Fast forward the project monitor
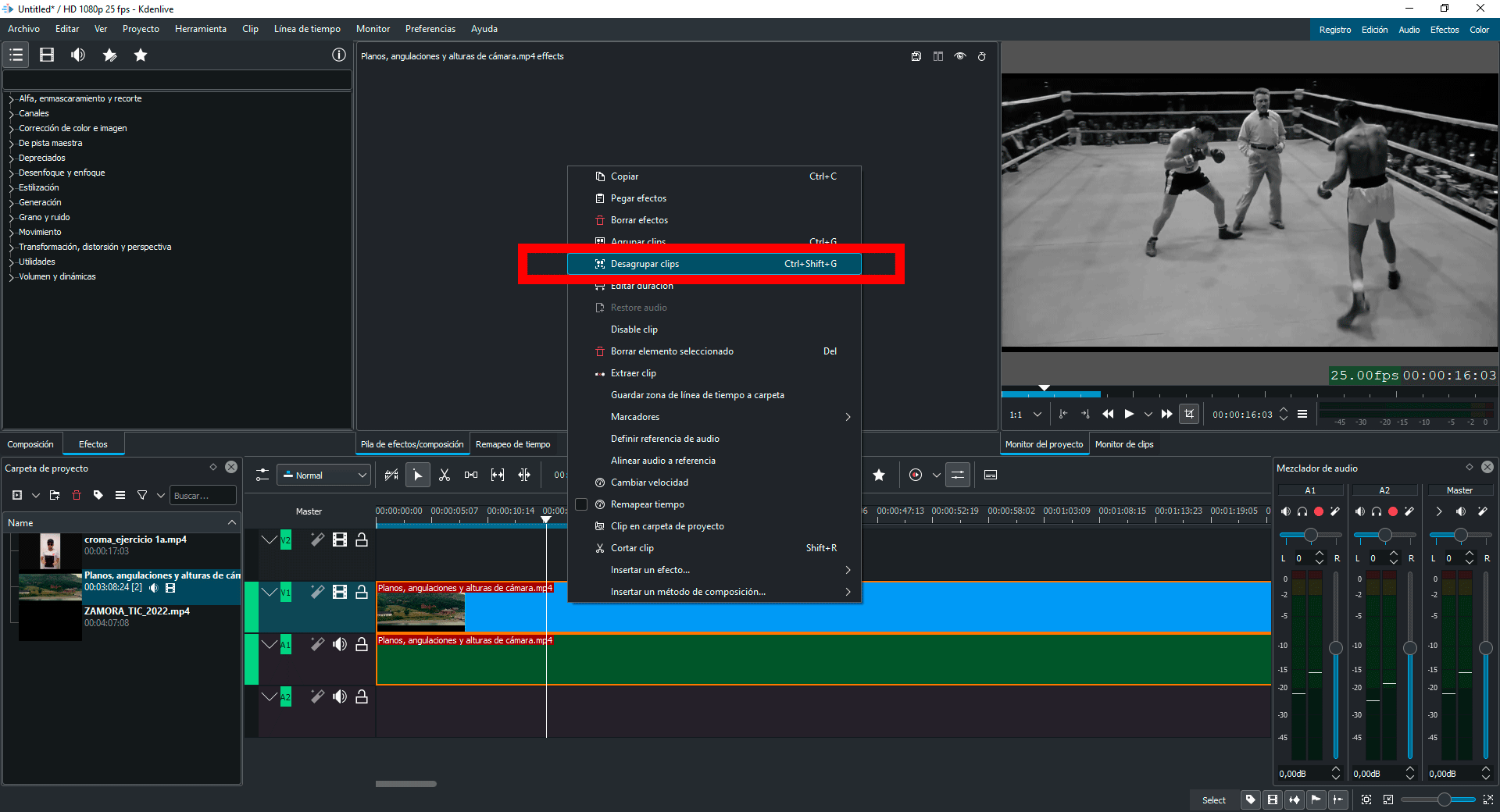The image size is (1500, 812). click(1166, 414)
